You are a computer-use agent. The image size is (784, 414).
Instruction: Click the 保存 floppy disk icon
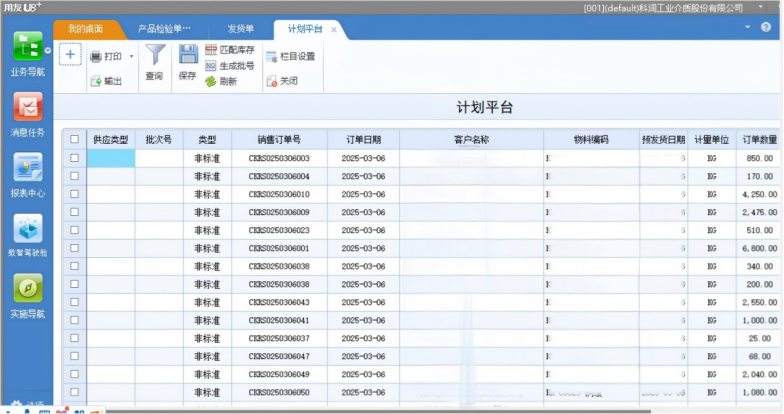188,54
